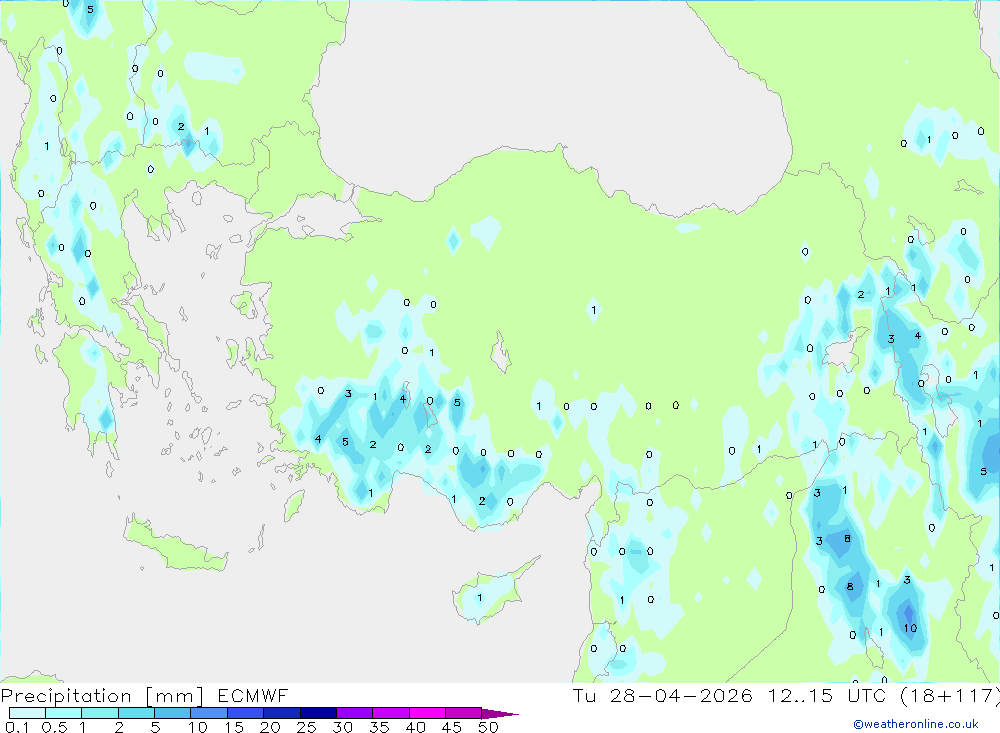Click the '(18+117)' forecast step text

coord(950,696)
